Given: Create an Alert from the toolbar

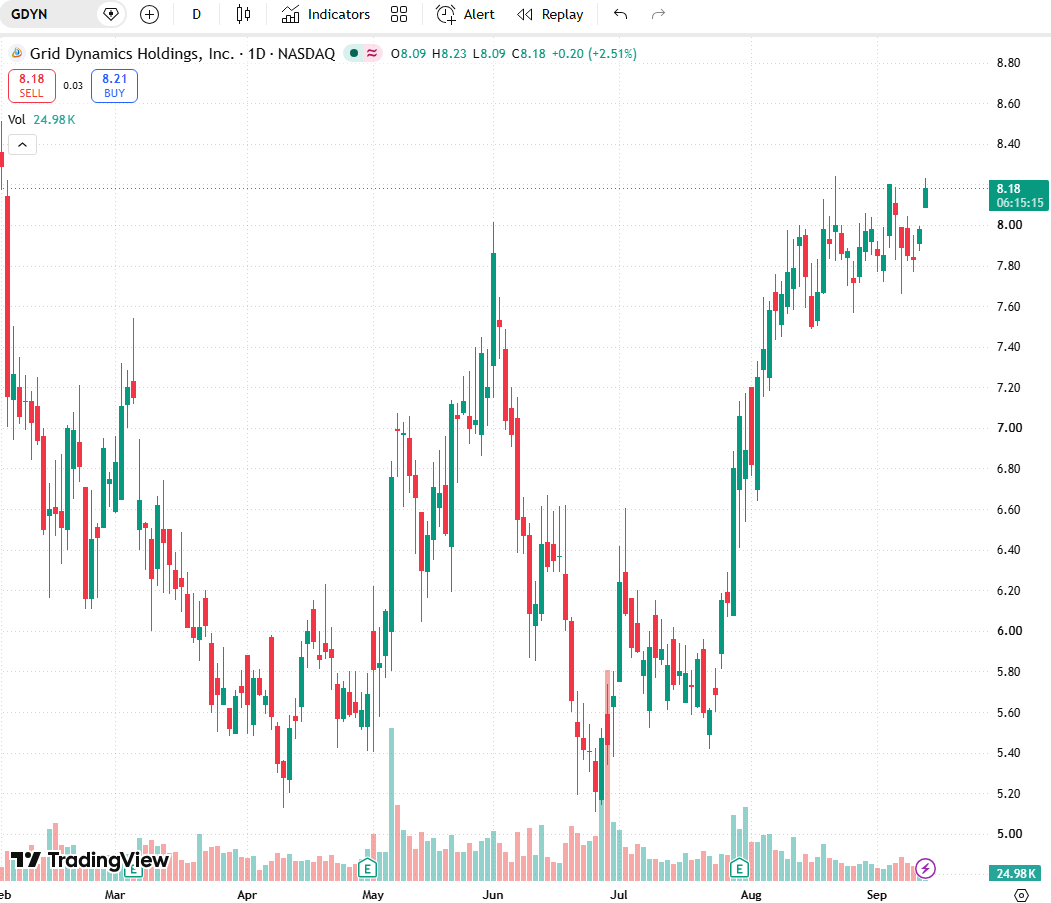Looking at the screenshot, I should 465,14.
